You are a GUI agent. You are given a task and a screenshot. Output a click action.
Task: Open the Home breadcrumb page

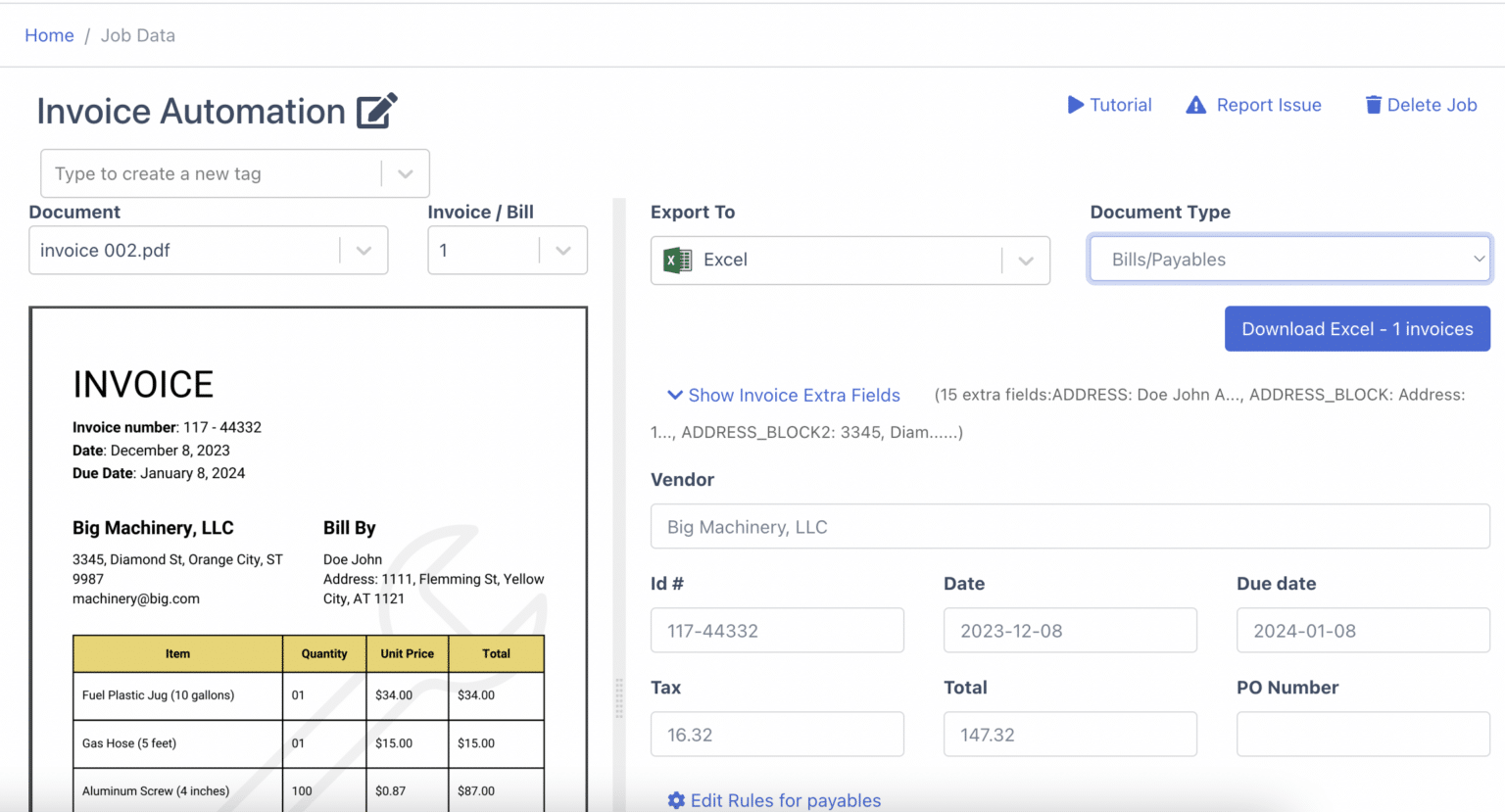pos(49,34)
